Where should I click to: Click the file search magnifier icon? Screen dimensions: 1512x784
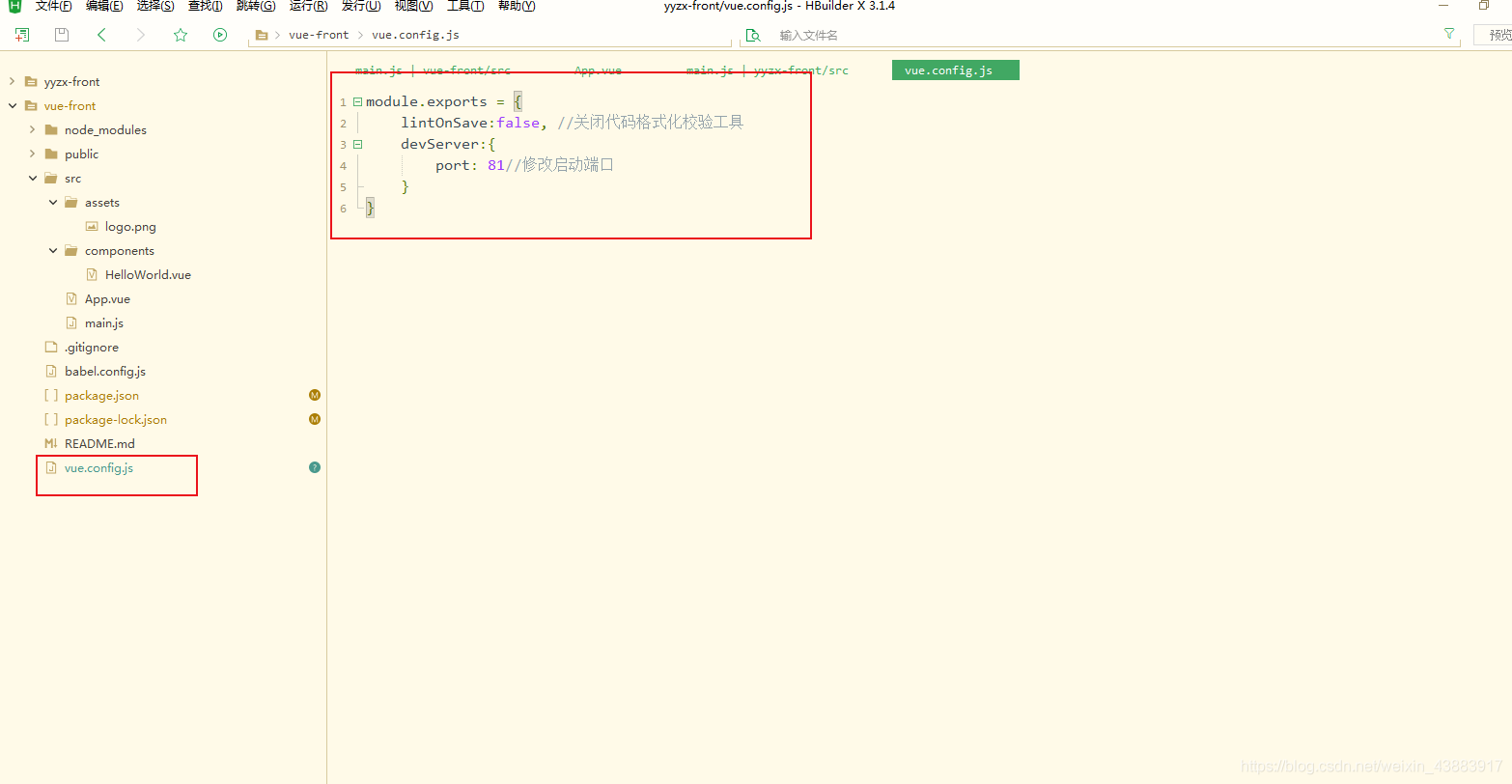point(753,35)
